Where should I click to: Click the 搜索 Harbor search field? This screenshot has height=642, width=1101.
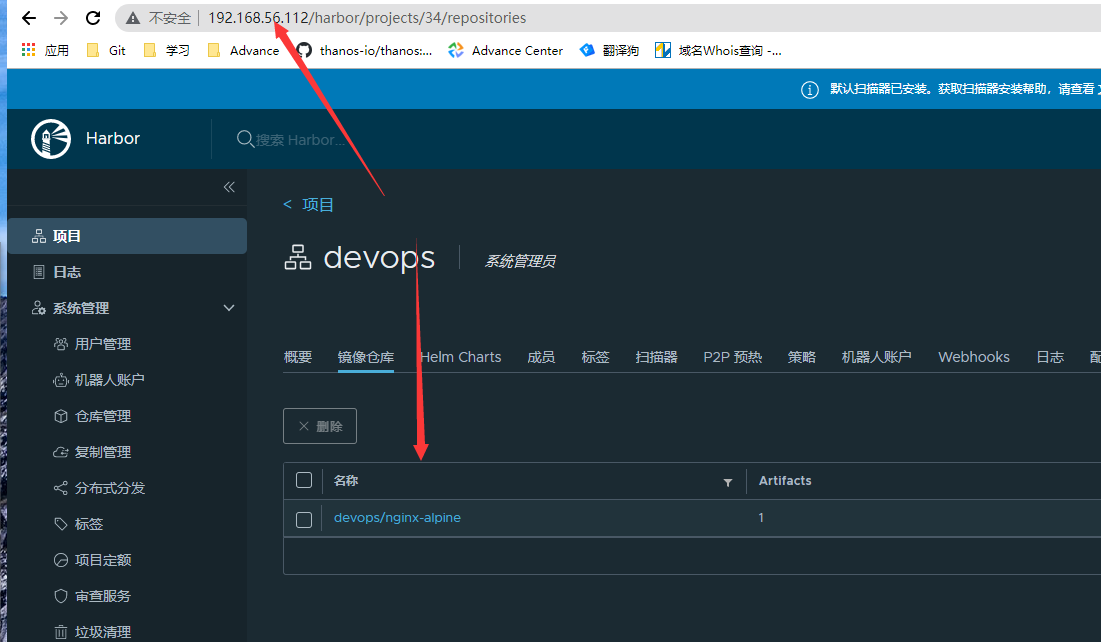(x=301, y=140)
